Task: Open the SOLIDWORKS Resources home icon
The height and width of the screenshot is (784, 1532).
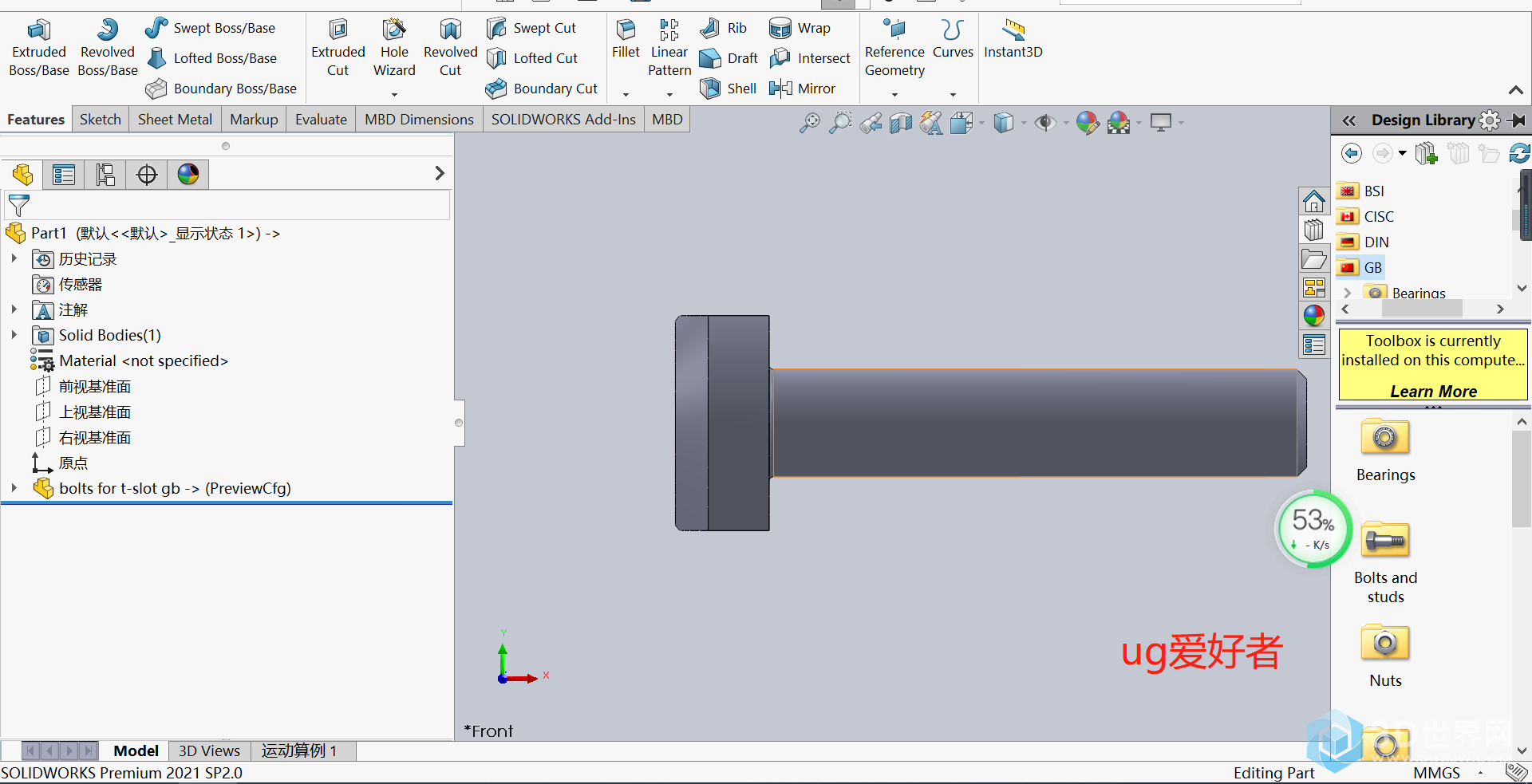Action: click(x=1314, y=201)
